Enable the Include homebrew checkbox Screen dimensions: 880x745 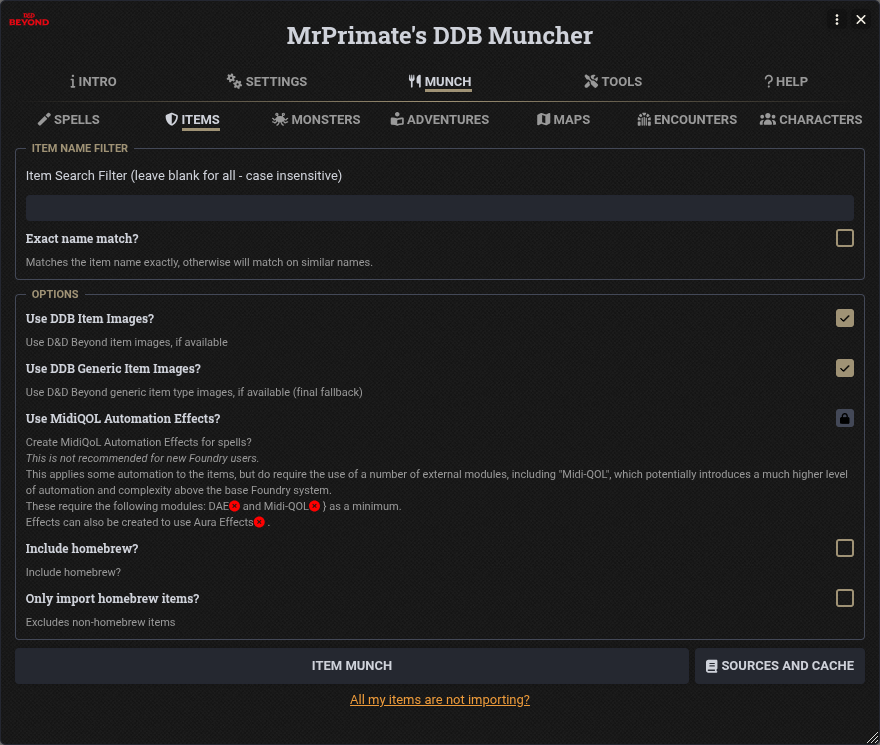[845, 548]
